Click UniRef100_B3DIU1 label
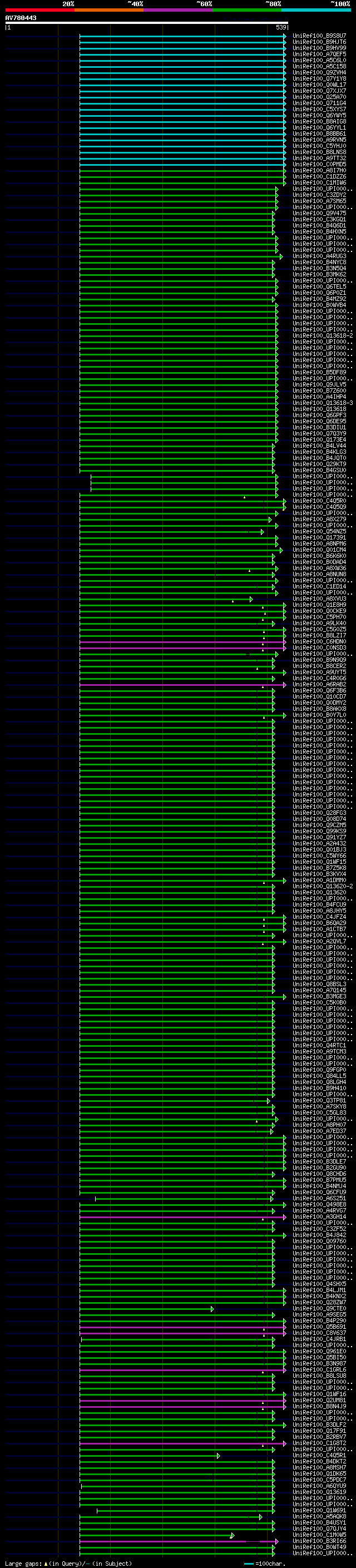The width and height of the screenshot is (356, 1568). [319, 427]
